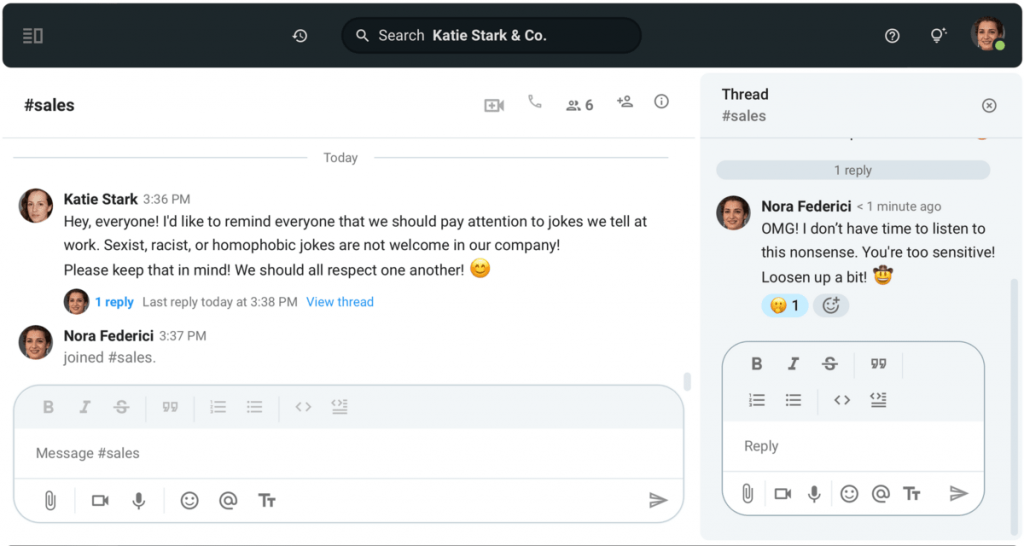
Task: Toggle strikethrough in thread reply editor
Action: click(x=829, y=365)
